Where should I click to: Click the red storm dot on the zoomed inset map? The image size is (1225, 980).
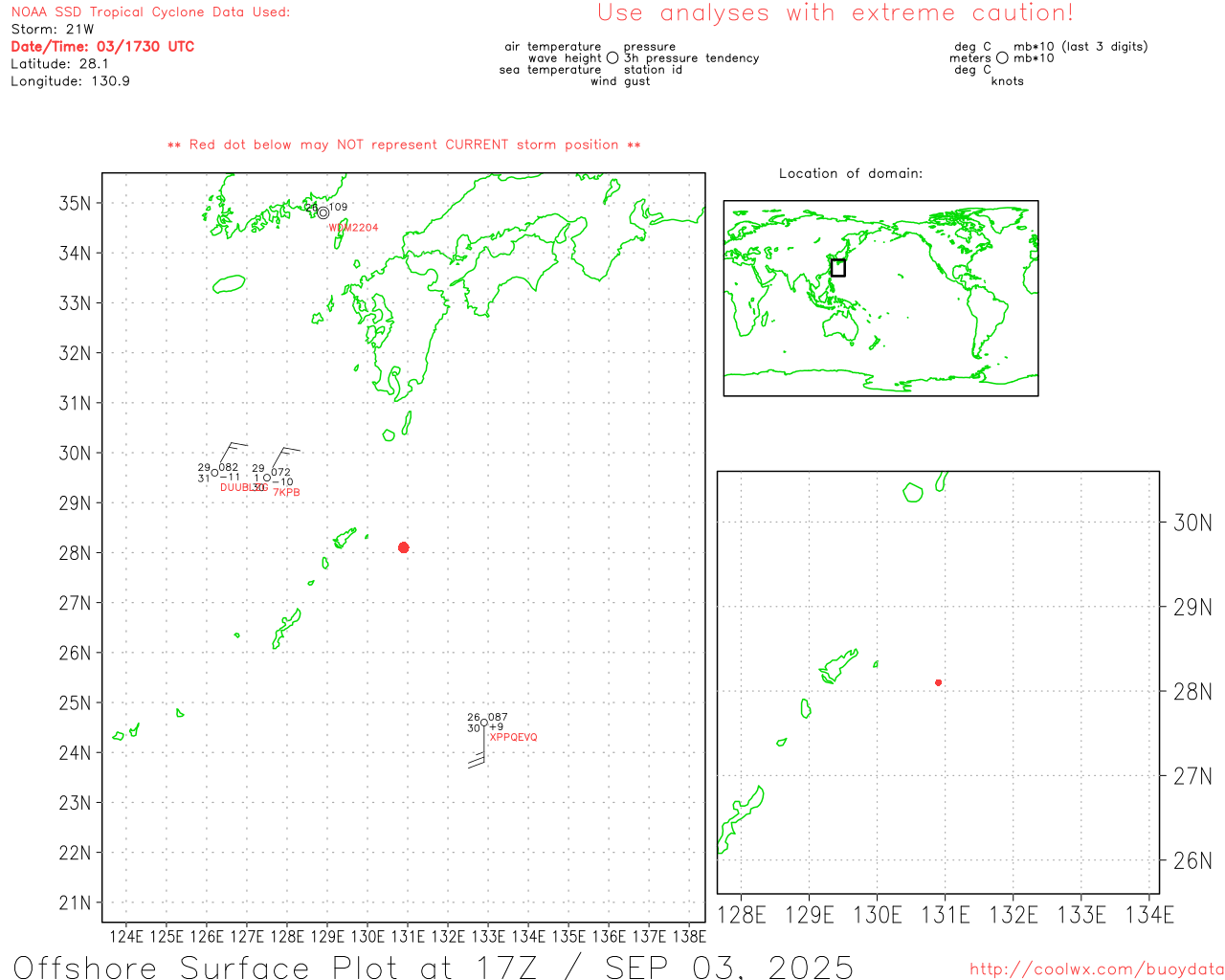pyautogui.click(x=939, y=682)
